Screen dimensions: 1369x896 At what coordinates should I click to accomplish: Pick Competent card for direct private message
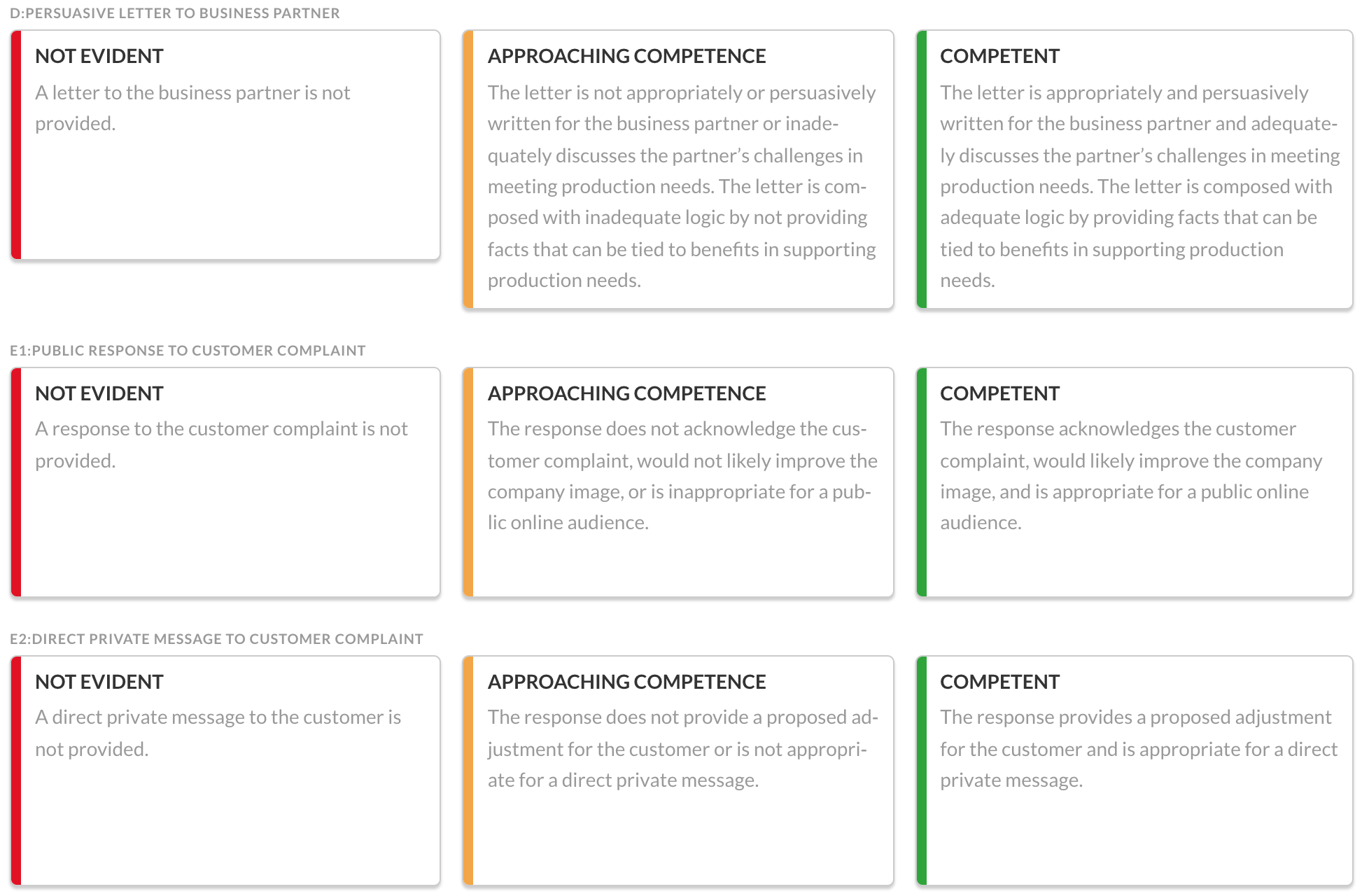(x=1135, y=771)
